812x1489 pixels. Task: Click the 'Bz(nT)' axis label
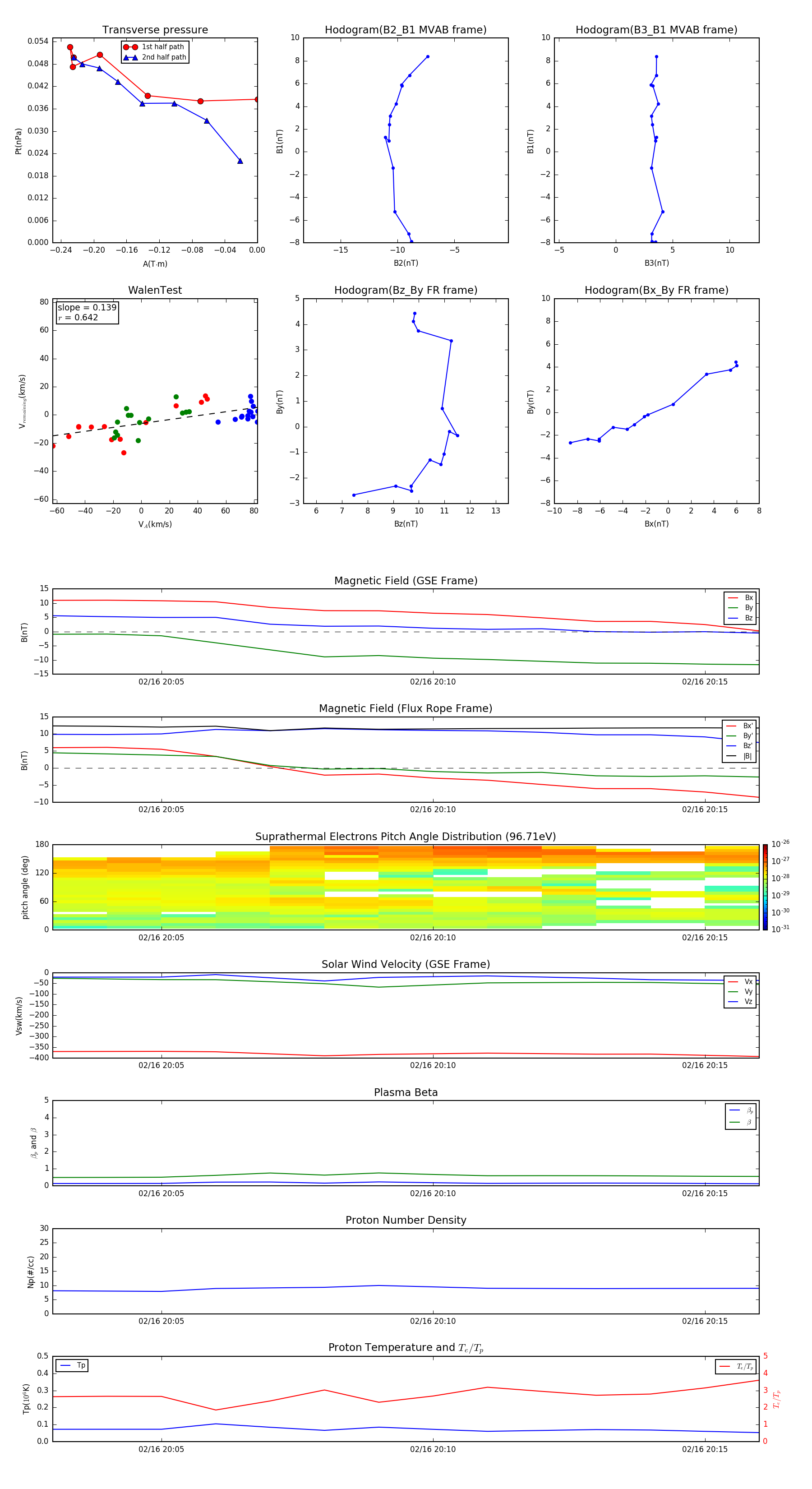point(406,524)
